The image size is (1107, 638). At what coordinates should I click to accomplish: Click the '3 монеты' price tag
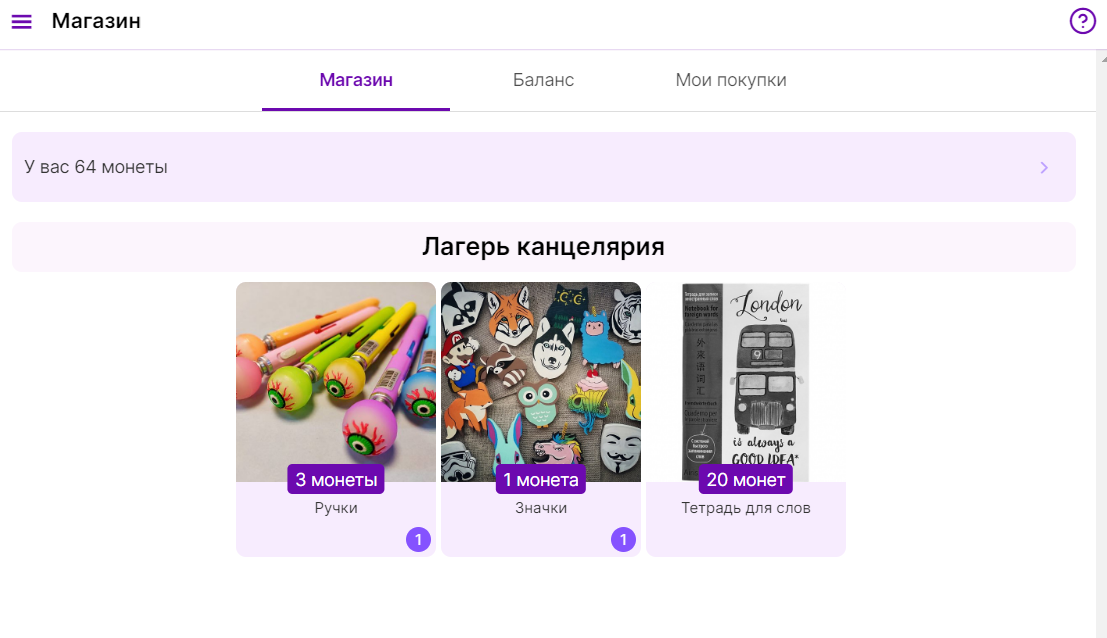coord(336,479)
